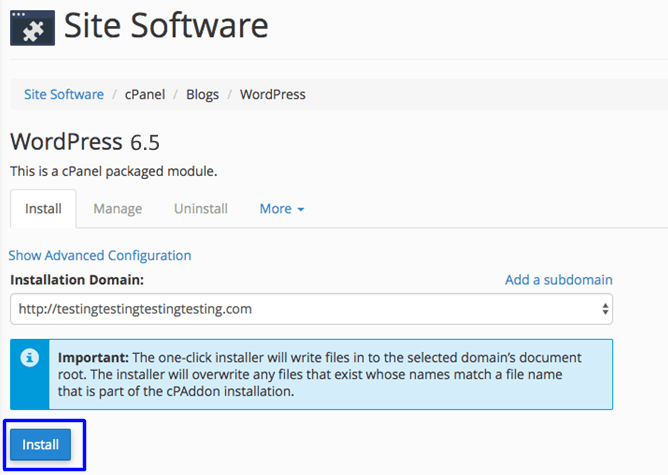Switch to the Install tab
Screen dimensions: 668x475
coord(43,209)
